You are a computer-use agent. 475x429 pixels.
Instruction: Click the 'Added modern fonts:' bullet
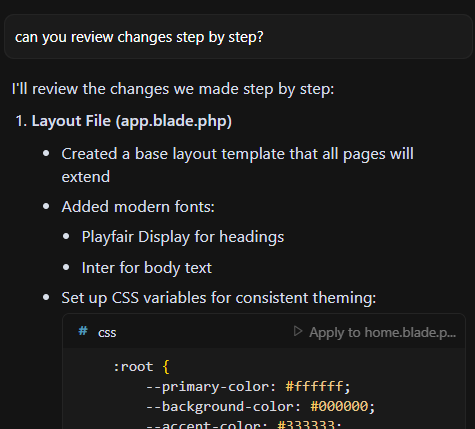138,207
